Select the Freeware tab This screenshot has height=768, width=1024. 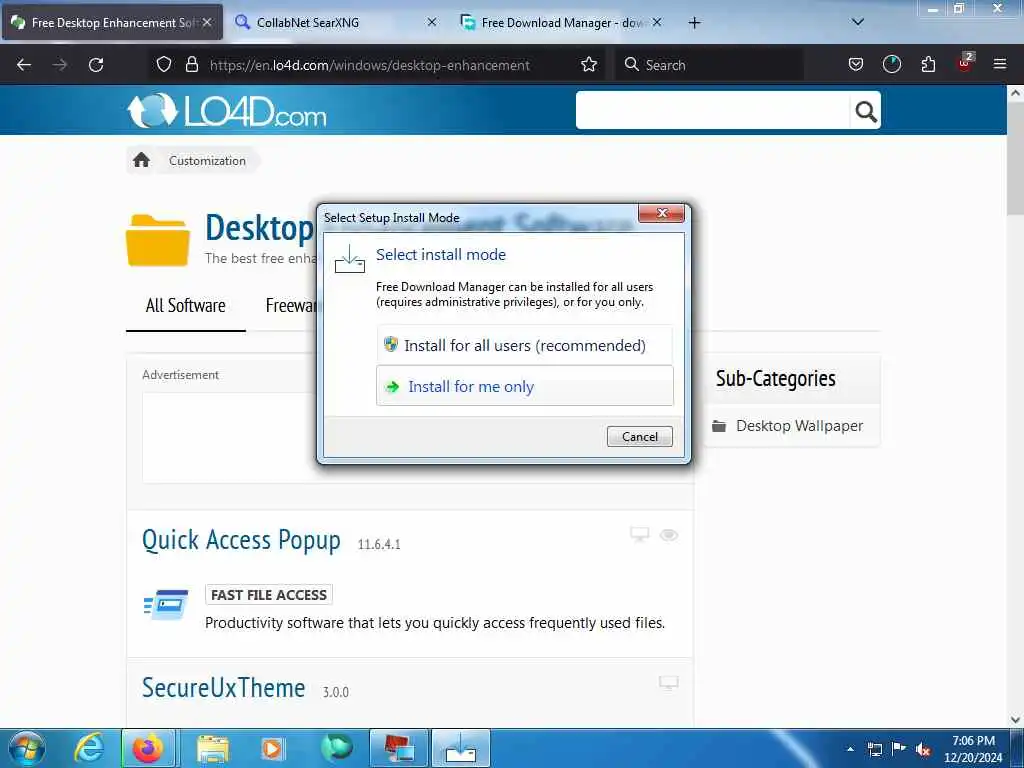291,306
